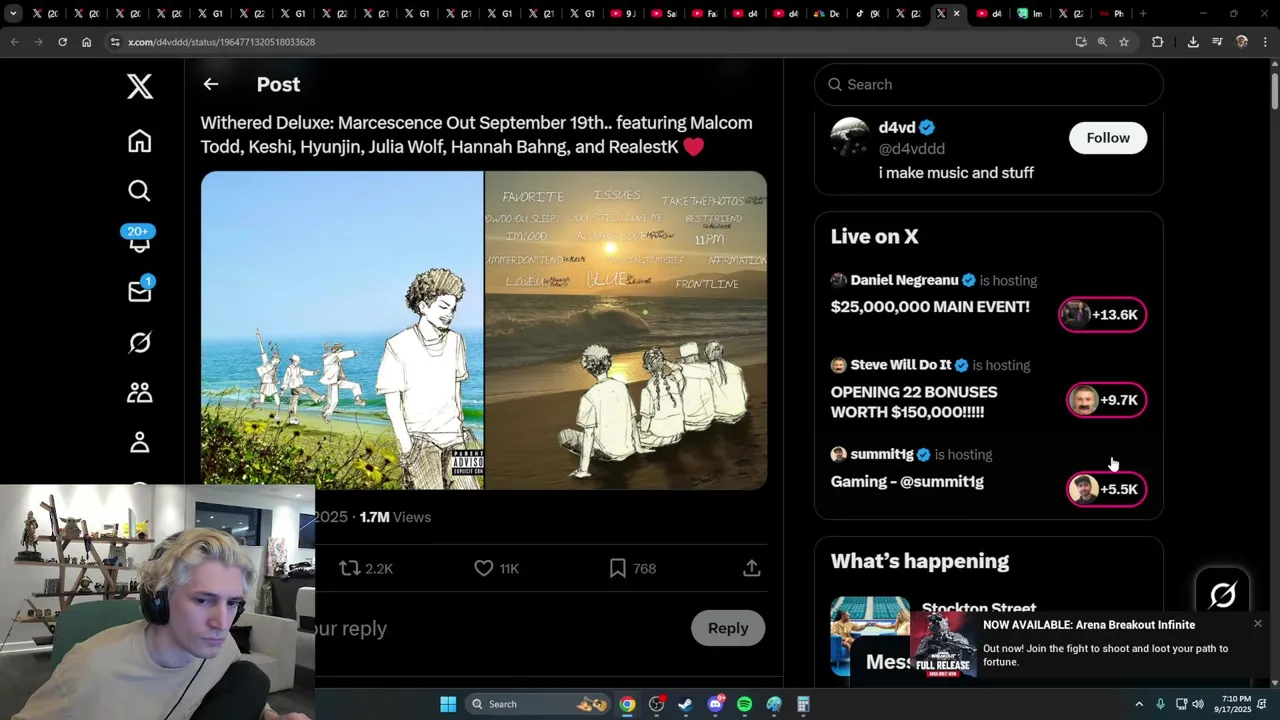Switch to the Im tab
This screenshot has width=1280, height=720.
point(1030,14)
